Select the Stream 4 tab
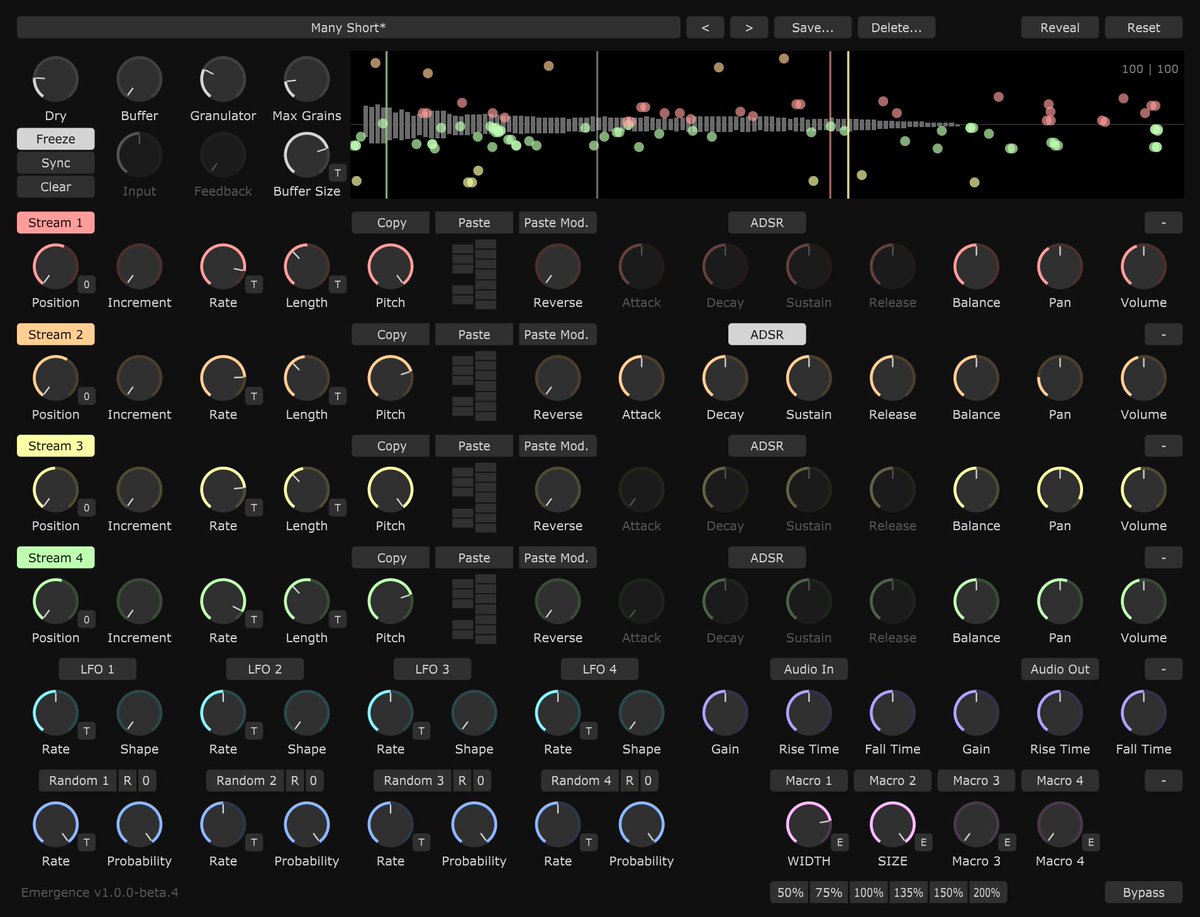 [x=55, y=557]
